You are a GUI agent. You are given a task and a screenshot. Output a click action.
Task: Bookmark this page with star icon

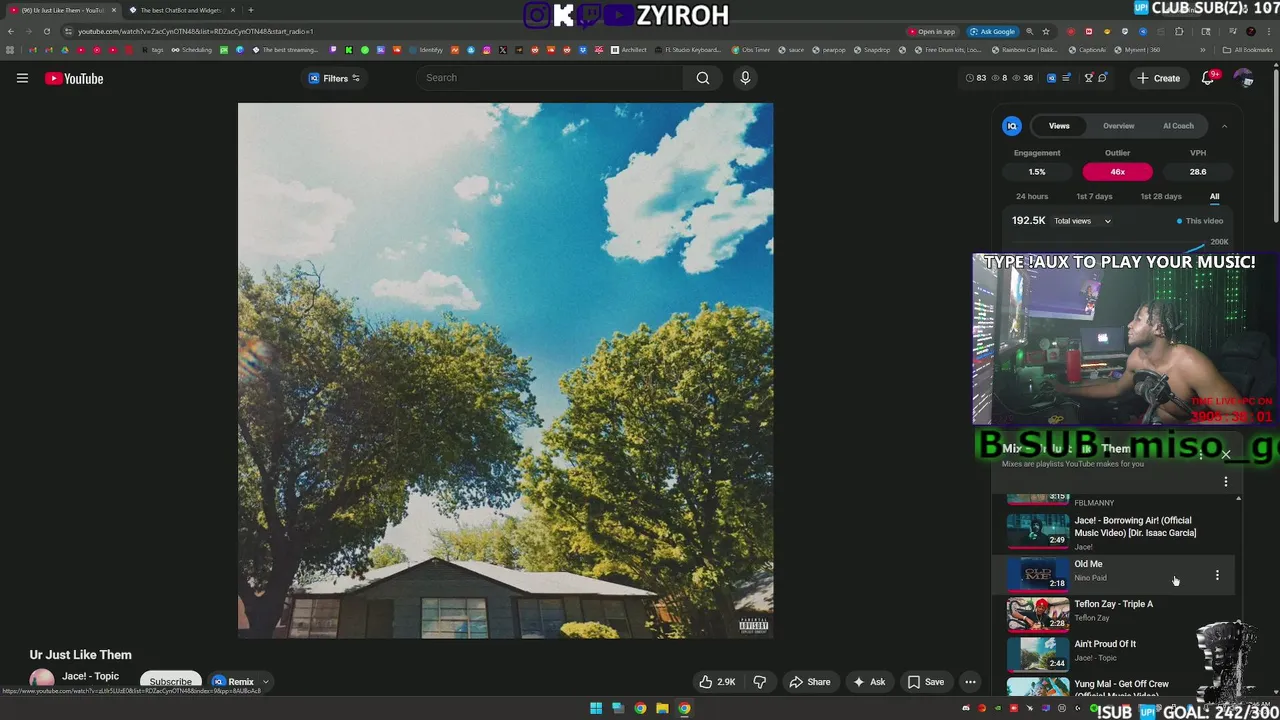tap(1046, 31)
